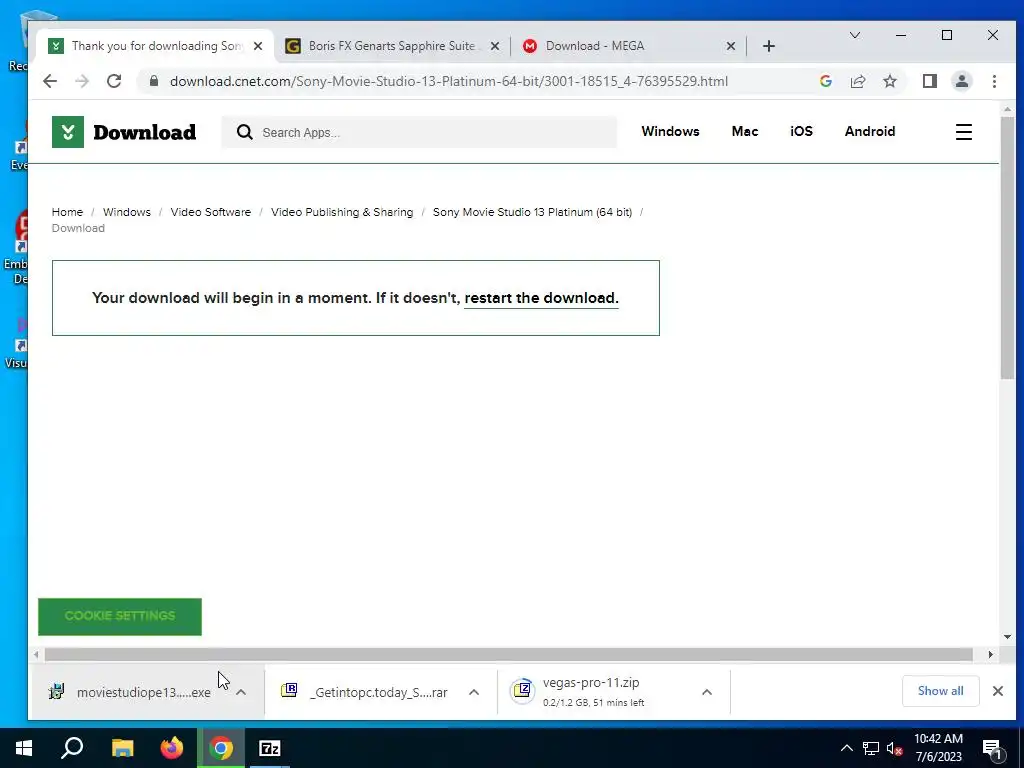Close the Download - MEGA tab

[x=731, y=46]
